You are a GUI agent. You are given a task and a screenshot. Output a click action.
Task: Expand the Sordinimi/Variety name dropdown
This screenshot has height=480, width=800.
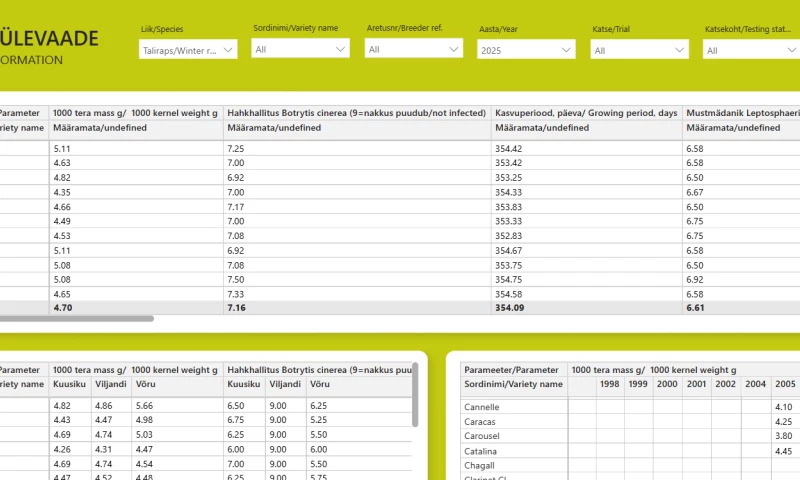pos(301,49)
